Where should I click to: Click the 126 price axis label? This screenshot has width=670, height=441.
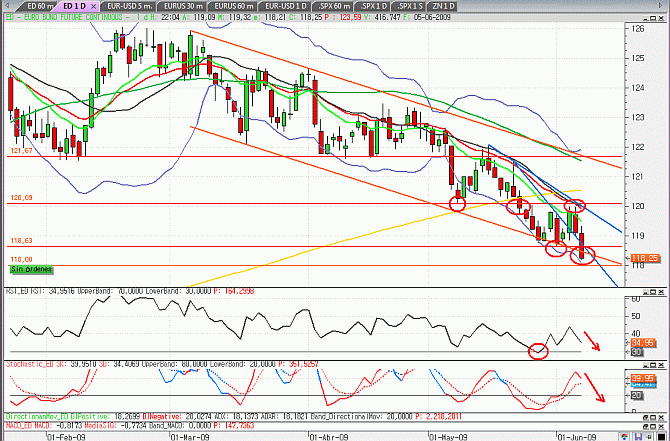(x=637, y=29)
